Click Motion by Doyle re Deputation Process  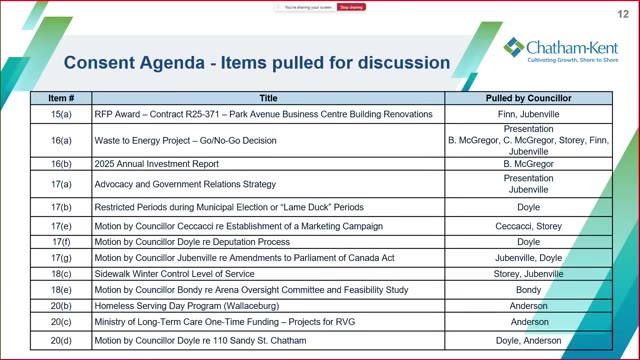click(x=192, y=242)
